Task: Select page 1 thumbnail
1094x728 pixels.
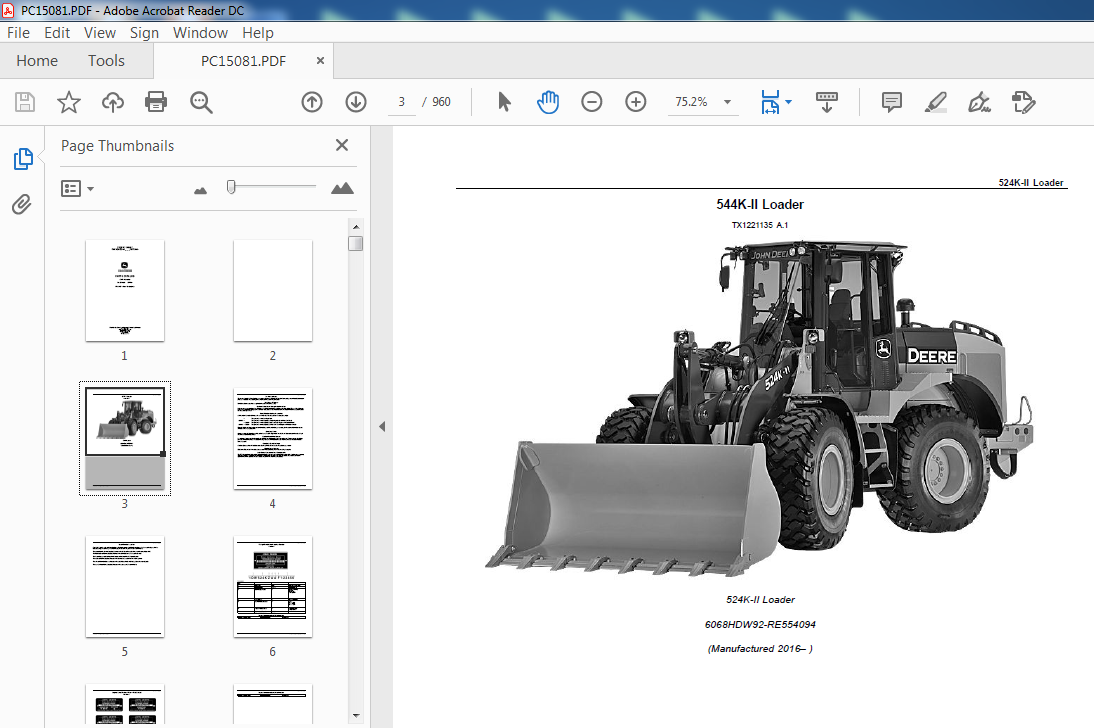Action: pos(125,290)
